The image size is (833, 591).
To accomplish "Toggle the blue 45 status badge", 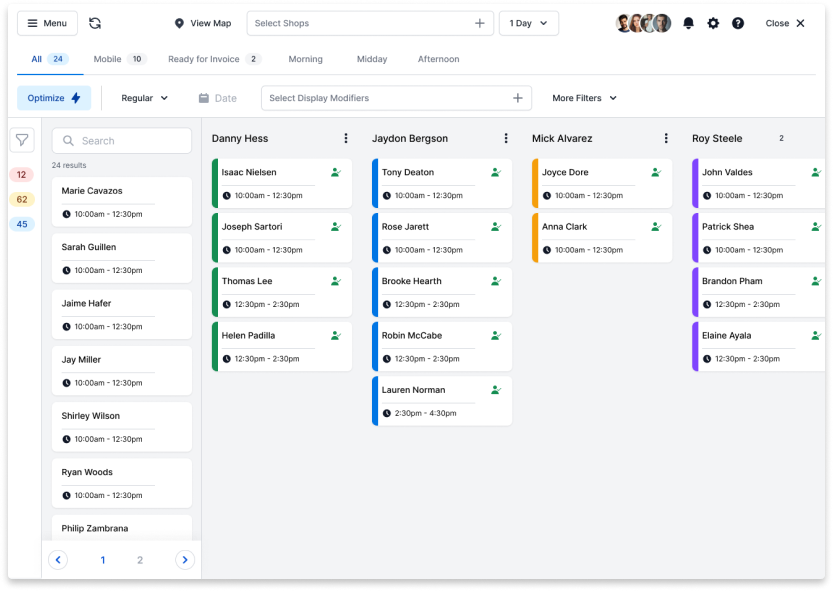I will point(22,224).
